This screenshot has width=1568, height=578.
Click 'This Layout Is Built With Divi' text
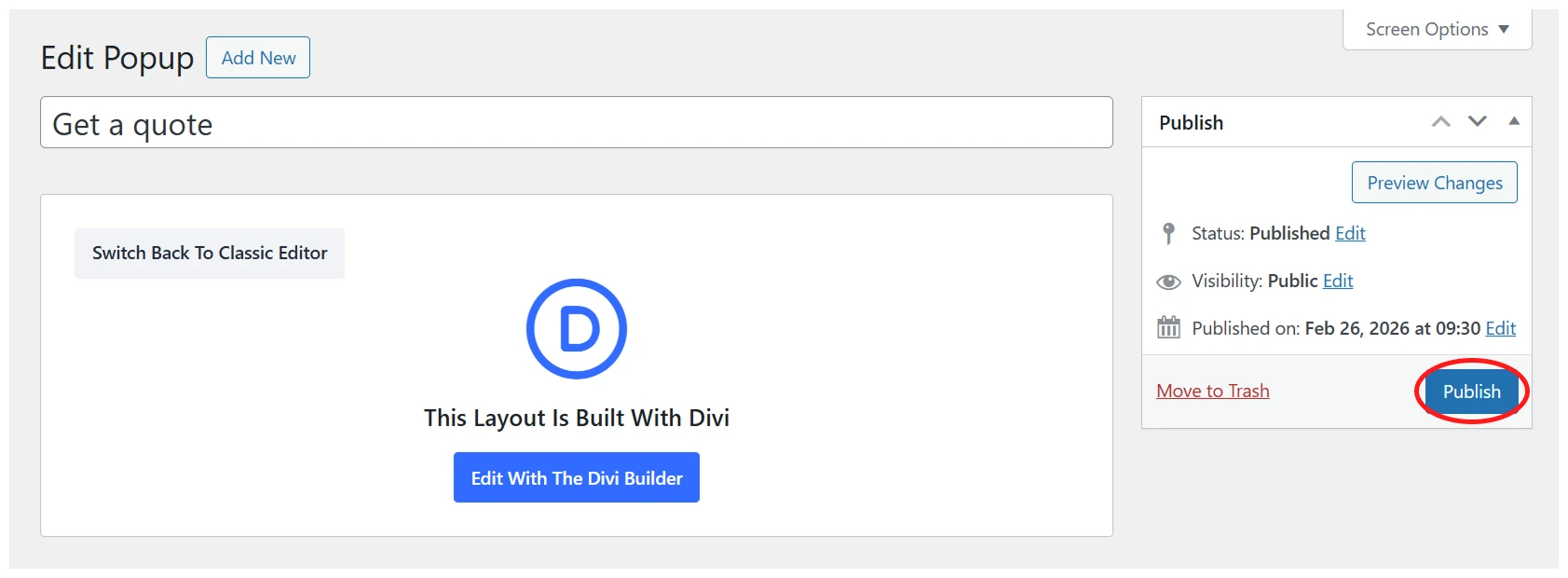pyautogui.click(x=576, y=418)
